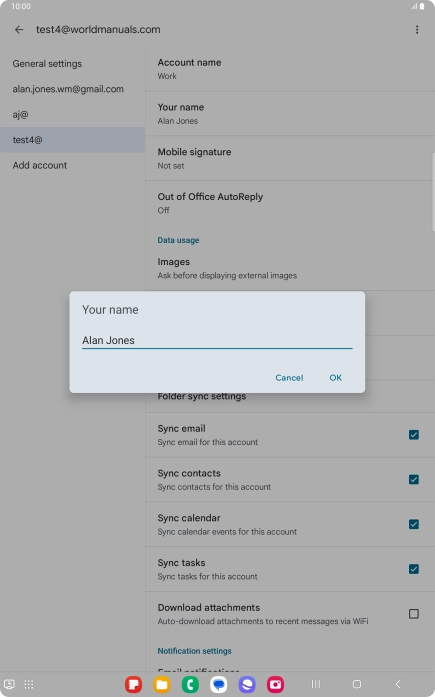Open the three-dot overflow menu
The width and height of the screenshot is (435, 697).
pos(417,30)
